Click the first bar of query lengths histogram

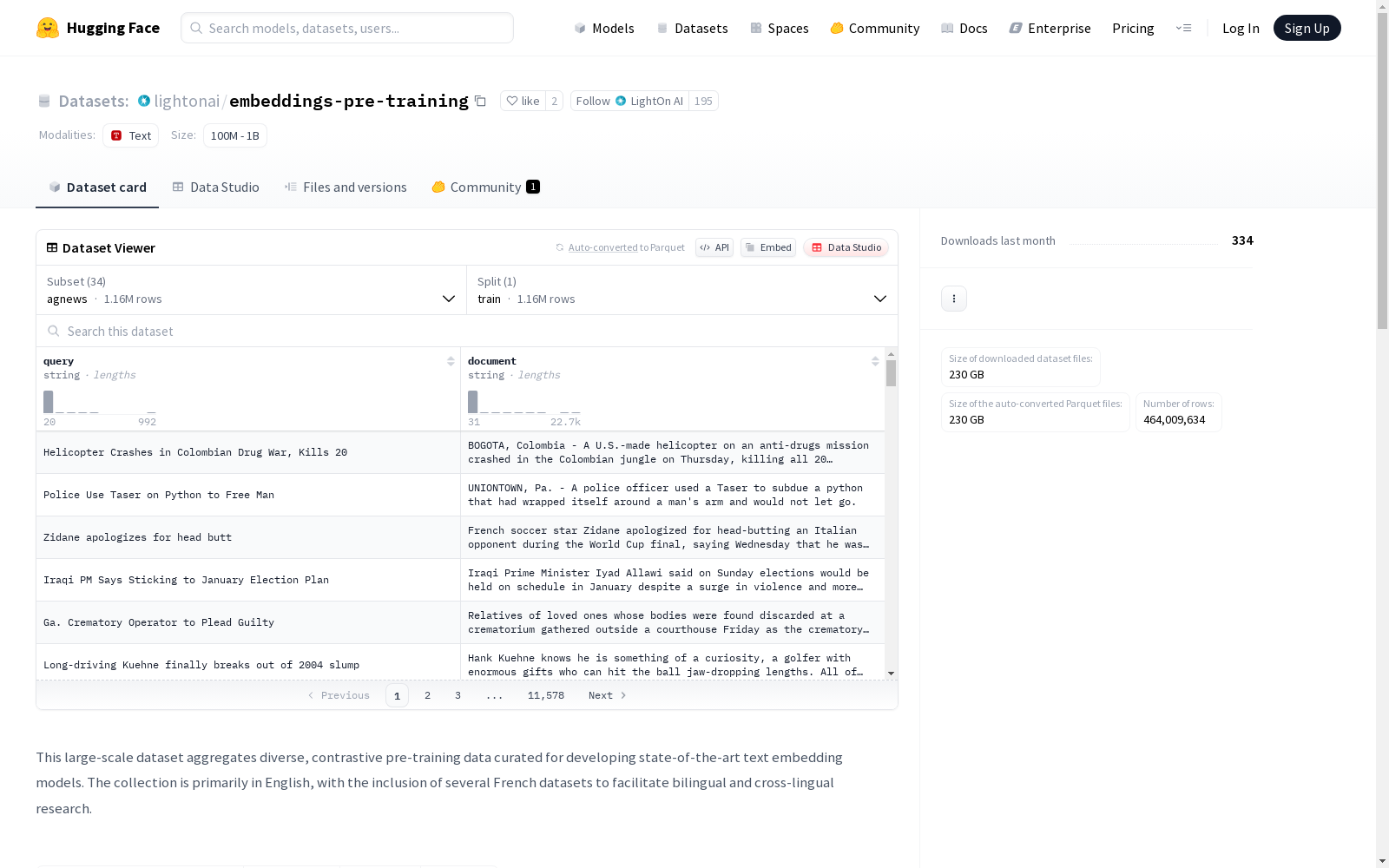click(x=49, y=402)
